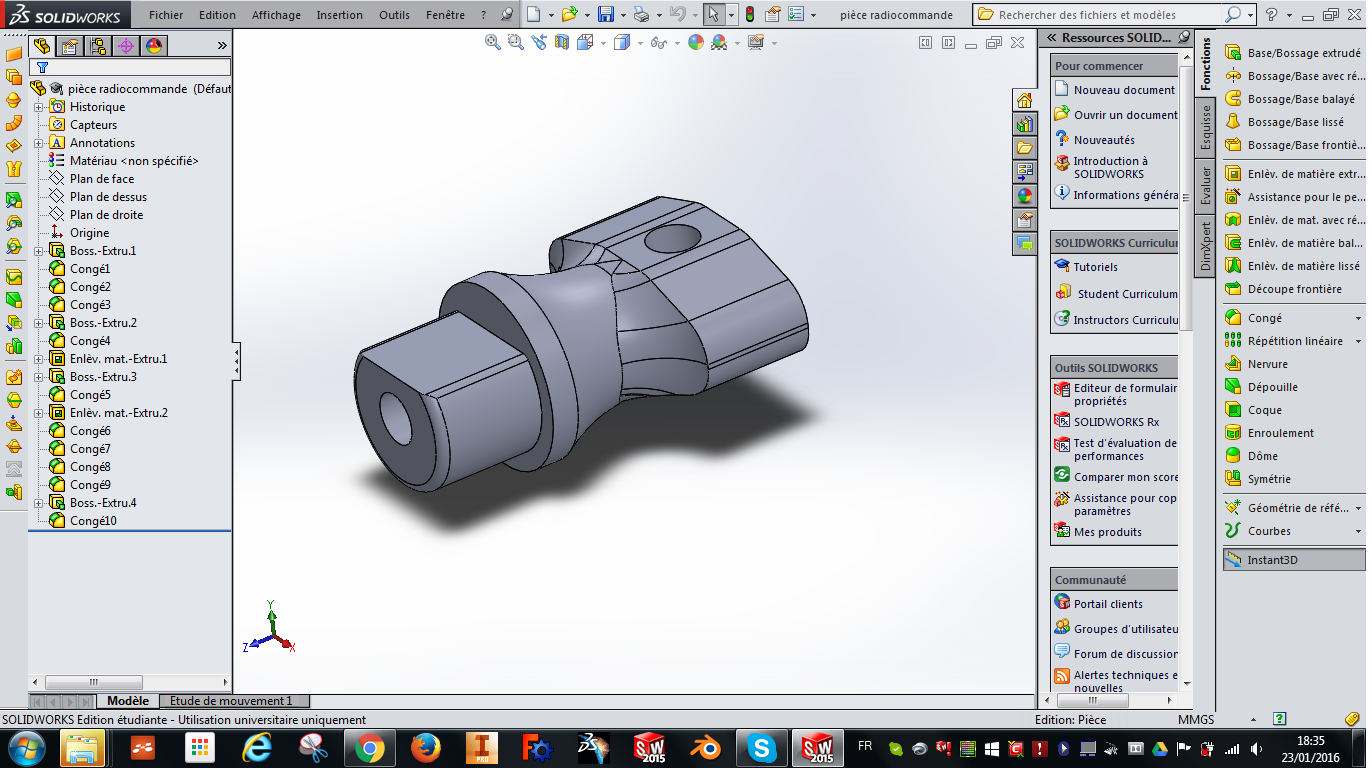The height and width of the screenshot is (768, 1372).
Task: Open the Insertion menu
Action: point(339,15)
